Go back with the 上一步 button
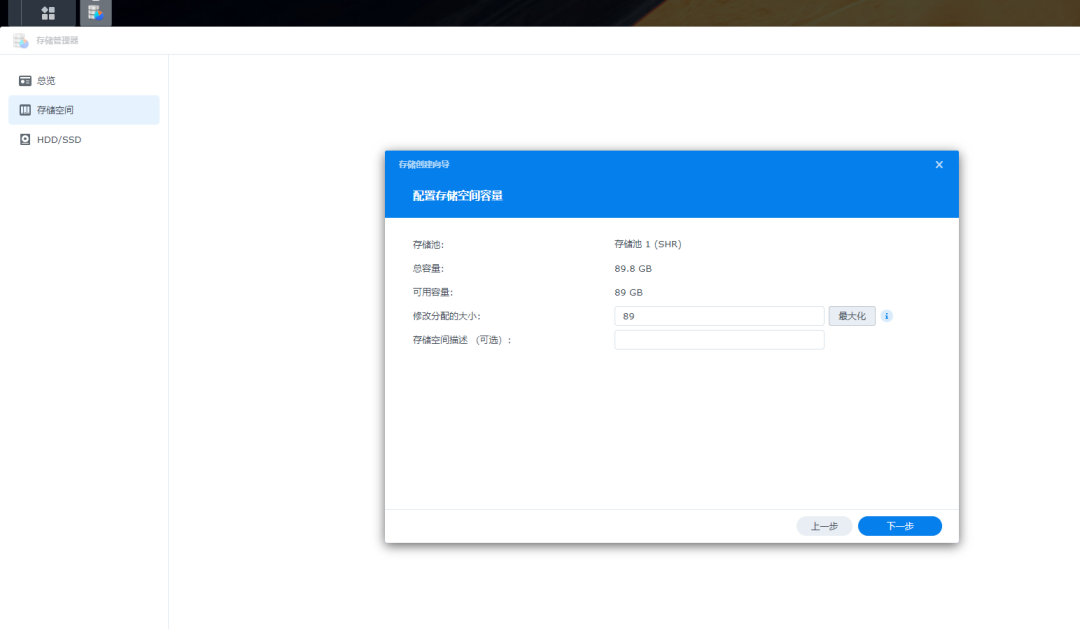The width and height of the screenshot is (1080, 629). coord(824,526)
